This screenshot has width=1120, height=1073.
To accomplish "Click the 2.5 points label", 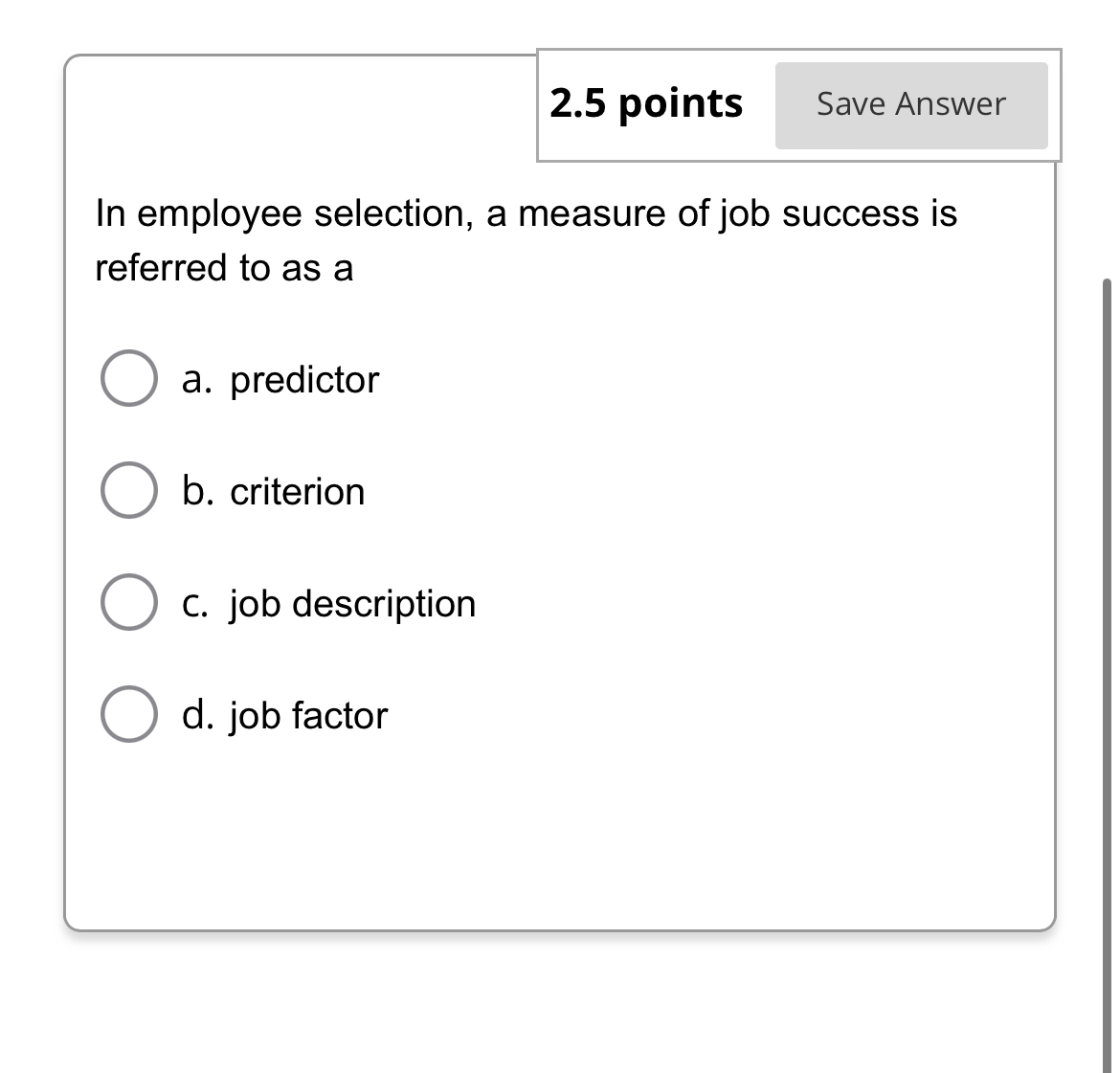I will click(x=647, y=102).
